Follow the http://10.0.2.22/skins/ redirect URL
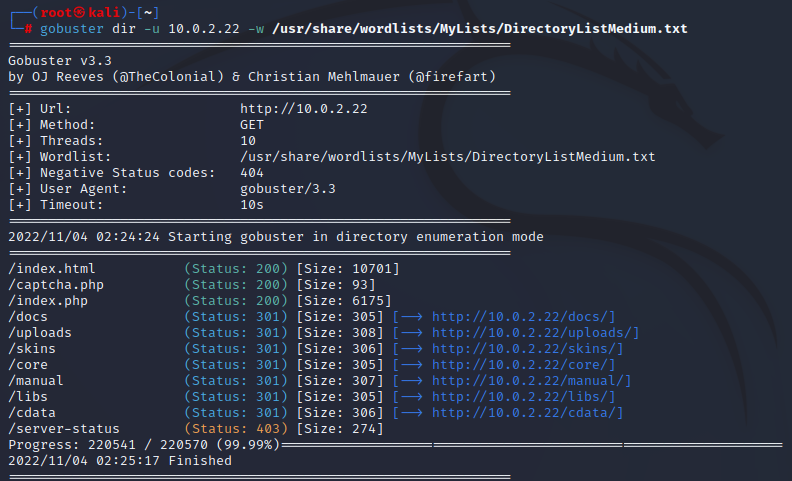Image resolution: width=792 pixels, height=481 pixels. pyautogui.click(x=527, y=349)
